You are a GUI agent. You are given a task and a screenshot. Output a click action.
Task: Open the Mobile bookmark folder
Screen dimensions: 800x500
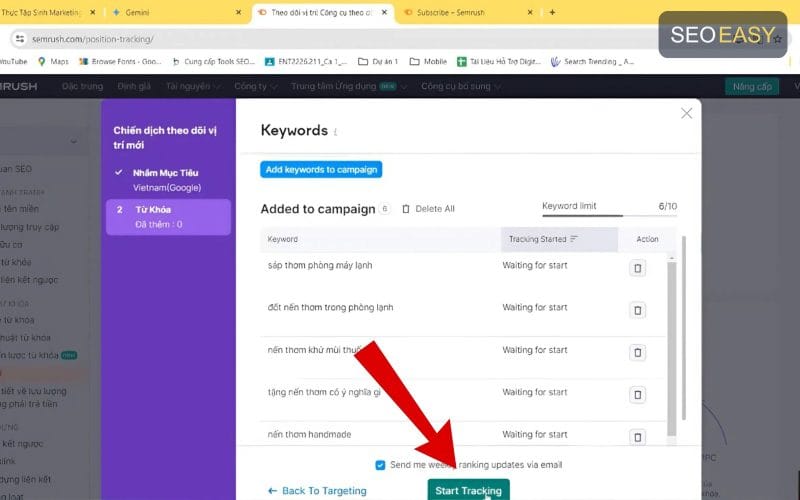[428, 61]
